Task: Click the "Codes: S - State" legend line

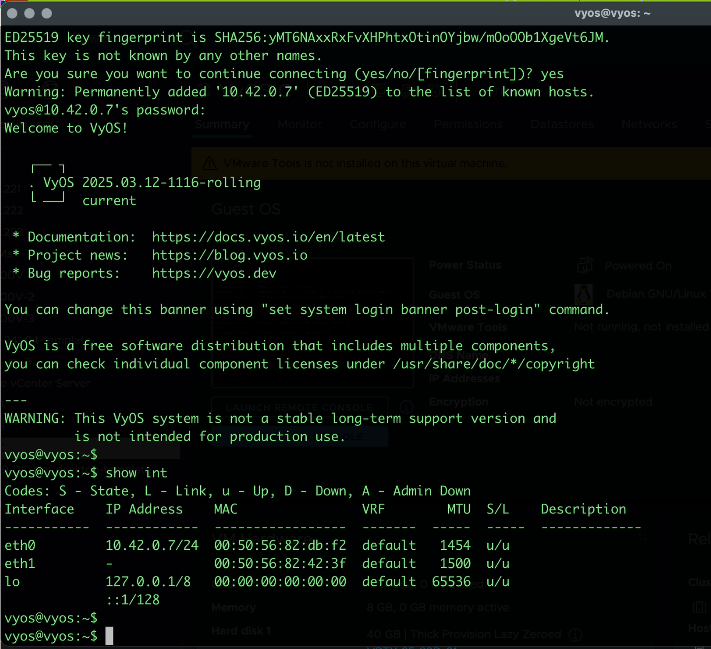Action: point(238,491)
